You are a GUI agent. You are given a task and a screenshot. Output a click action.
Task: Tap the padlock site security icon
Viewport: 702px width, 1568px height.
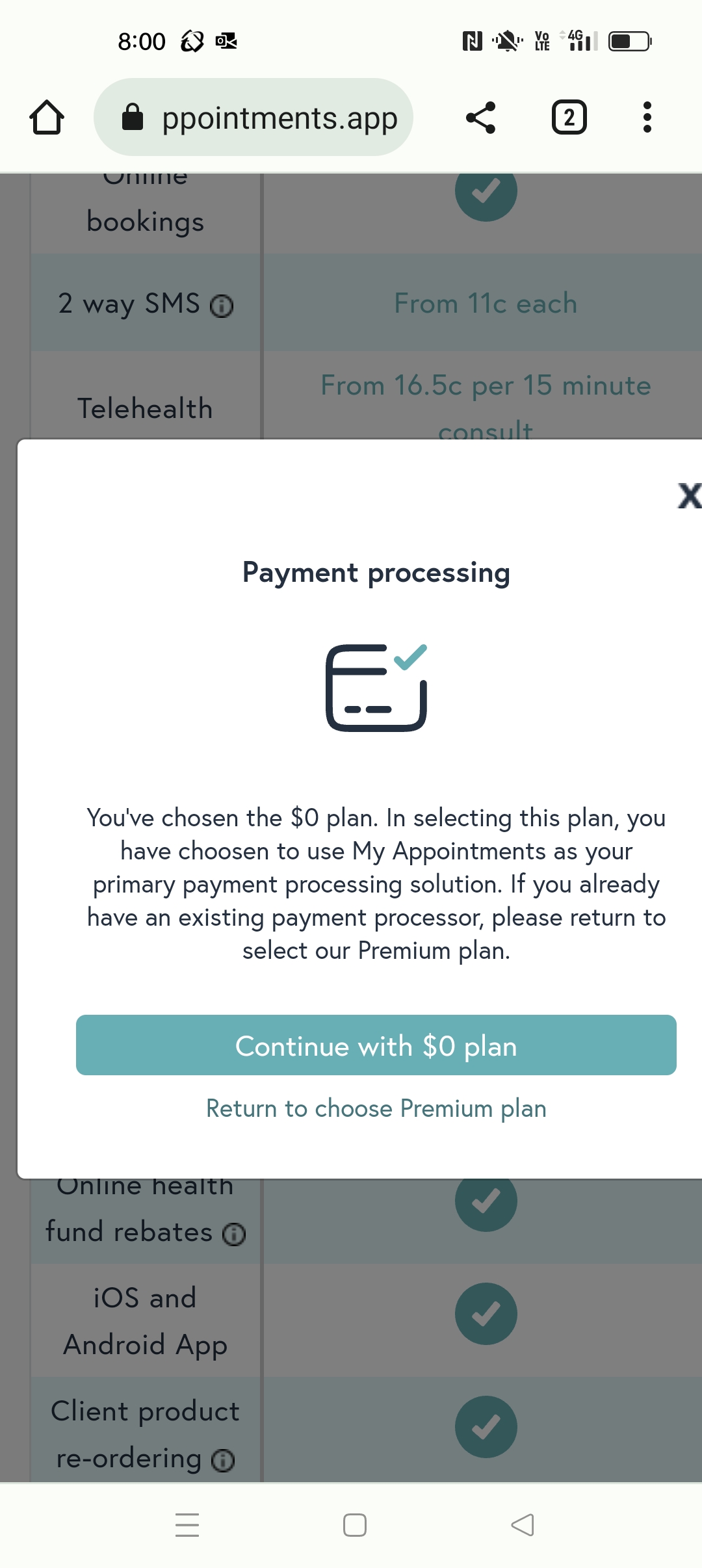(133, 118)
